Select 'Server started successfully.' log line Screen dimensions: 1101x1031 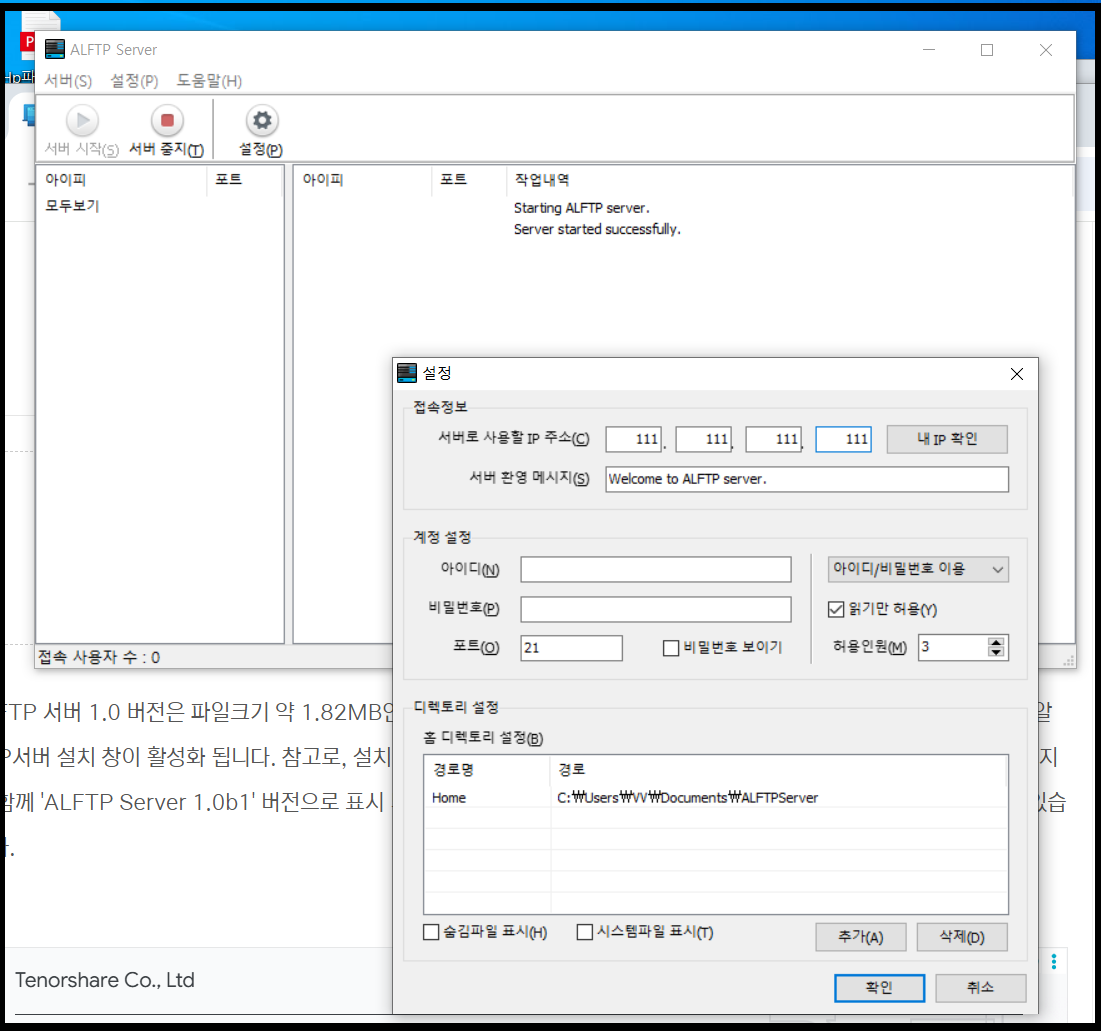597,229
